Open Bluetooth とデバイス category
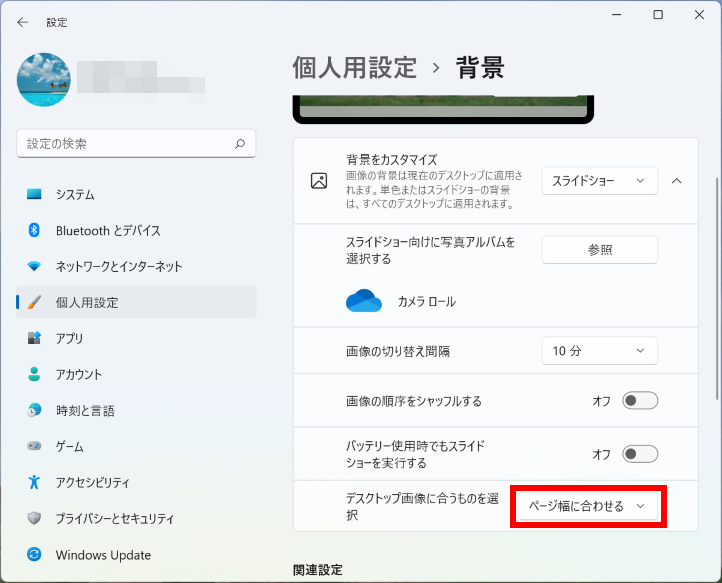The height and width of the screenshot is (583, 722). pyautogui.click(x=136, y=230)
